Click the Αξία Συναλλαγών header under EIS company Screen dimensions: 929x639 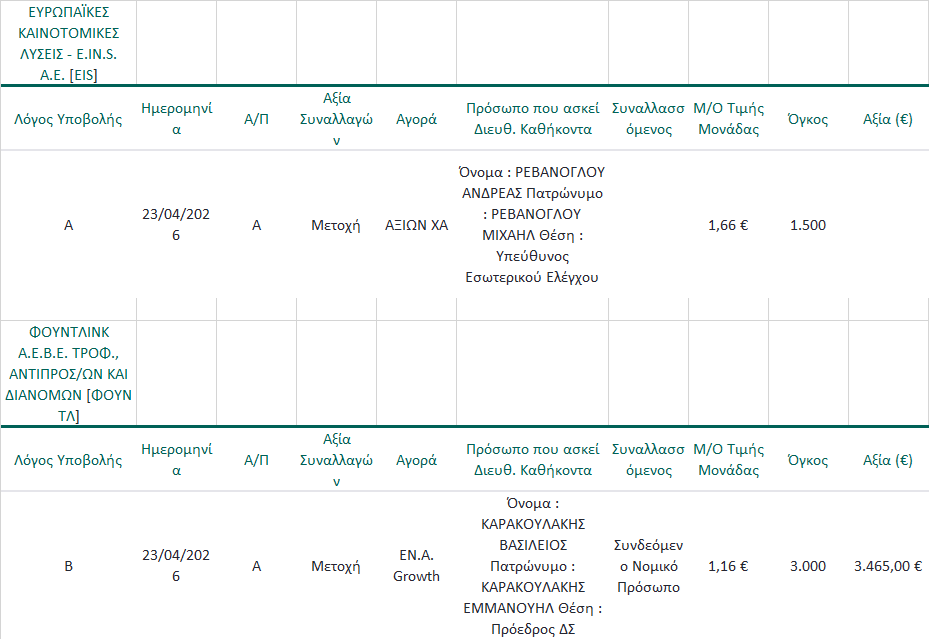pos(336,119)
